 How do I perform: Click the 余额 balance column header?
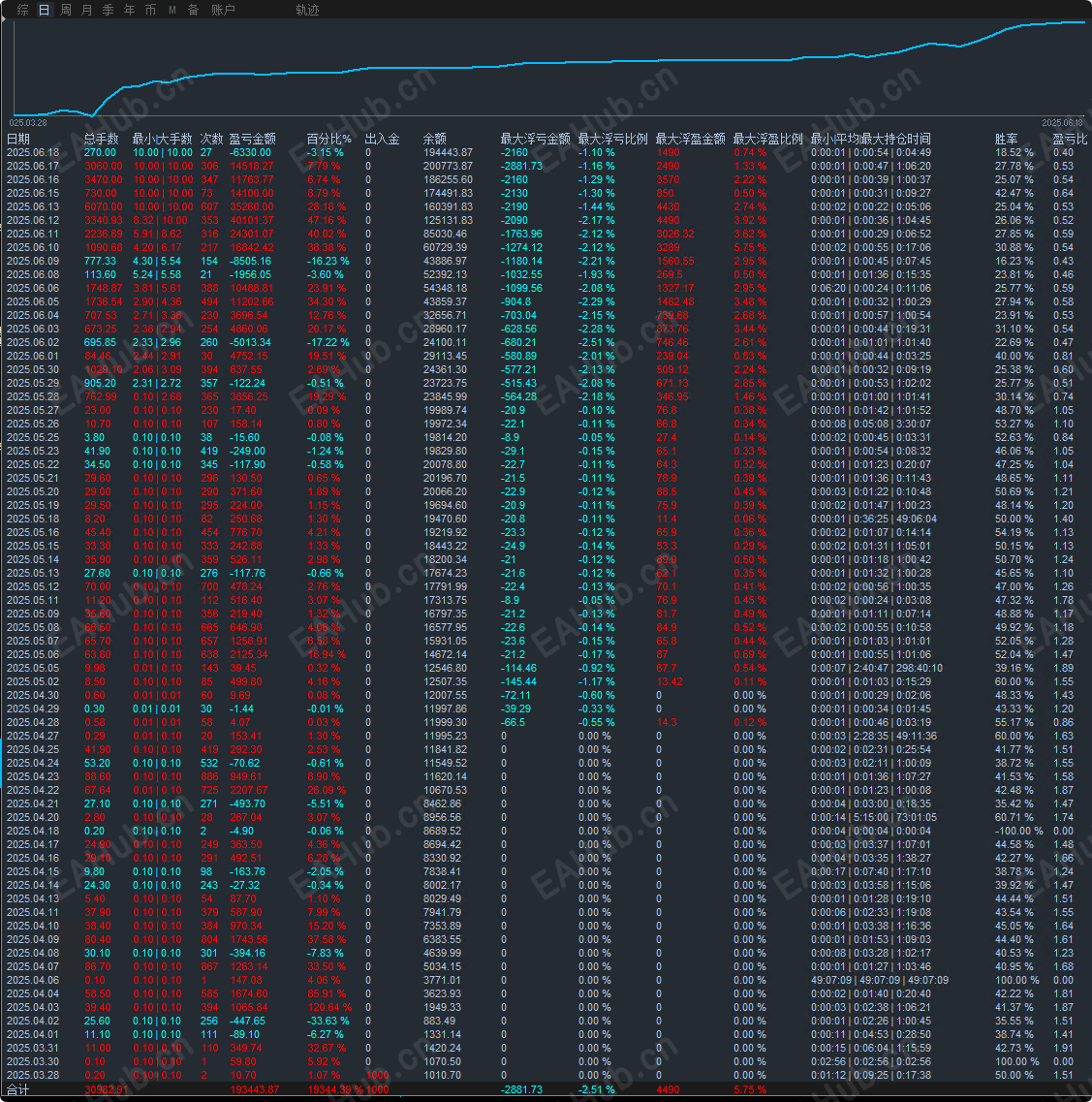pyautogui.click(x=434, y=139)
